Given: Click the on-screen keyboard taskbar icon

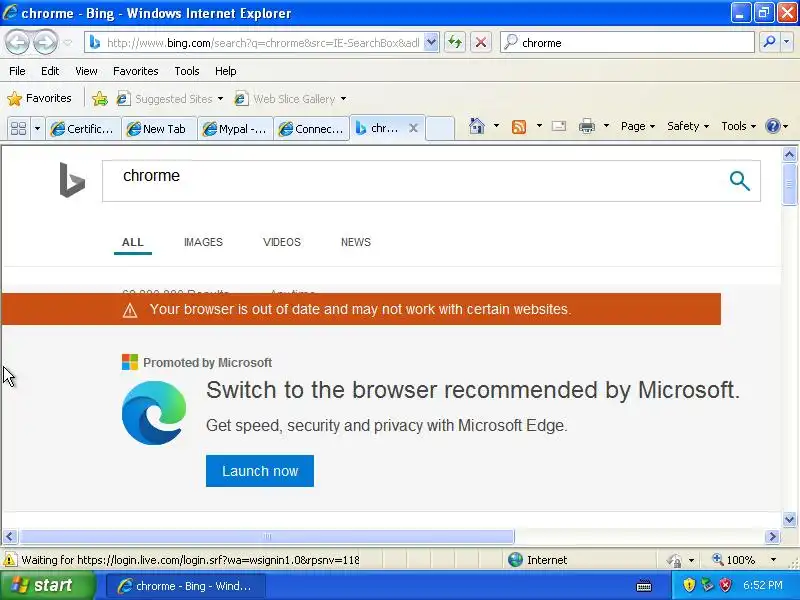Looking at the screenshot, I should tap(644, 586).
